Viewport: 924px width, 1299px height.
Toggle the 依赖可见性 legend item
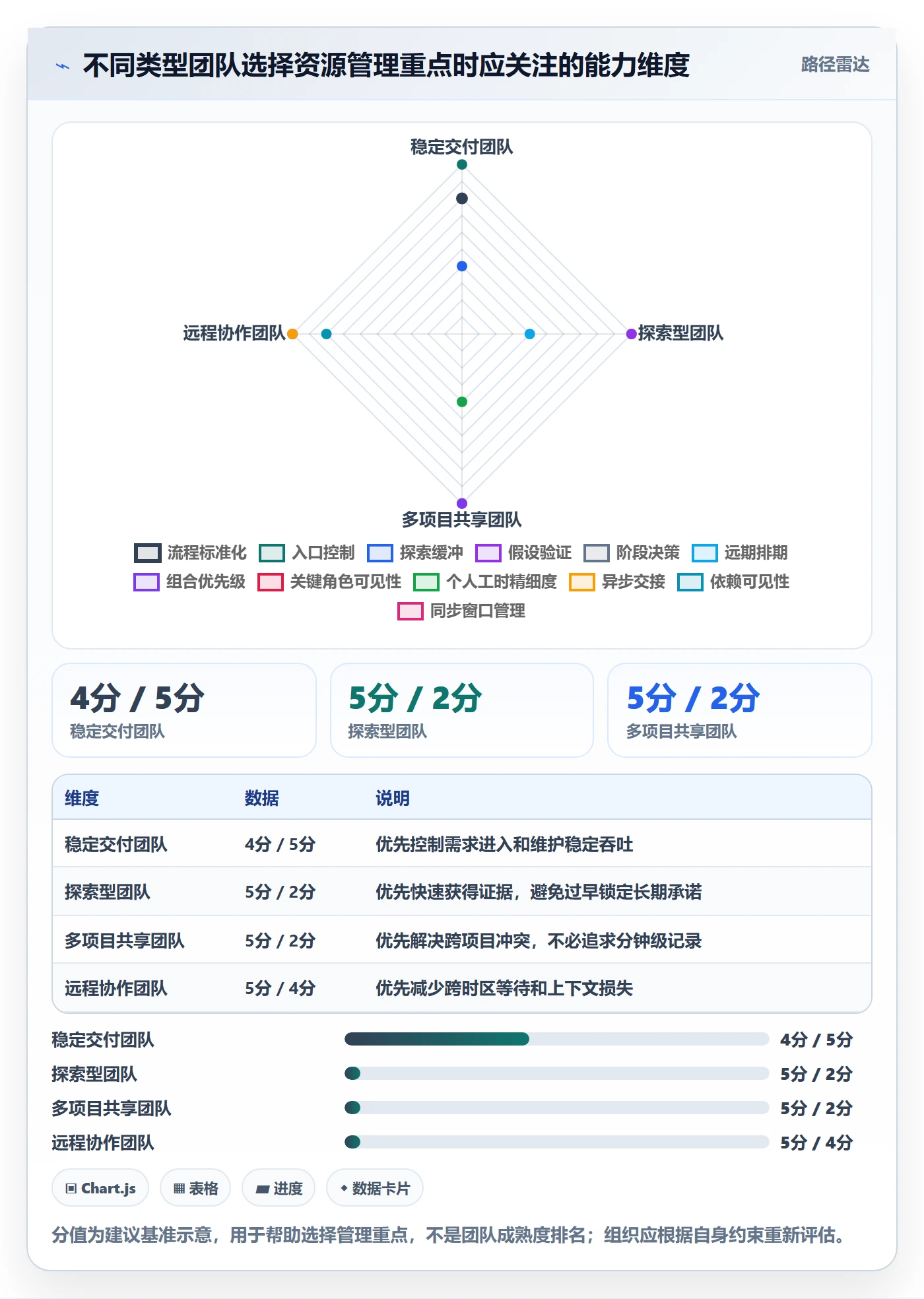point(733,582)
